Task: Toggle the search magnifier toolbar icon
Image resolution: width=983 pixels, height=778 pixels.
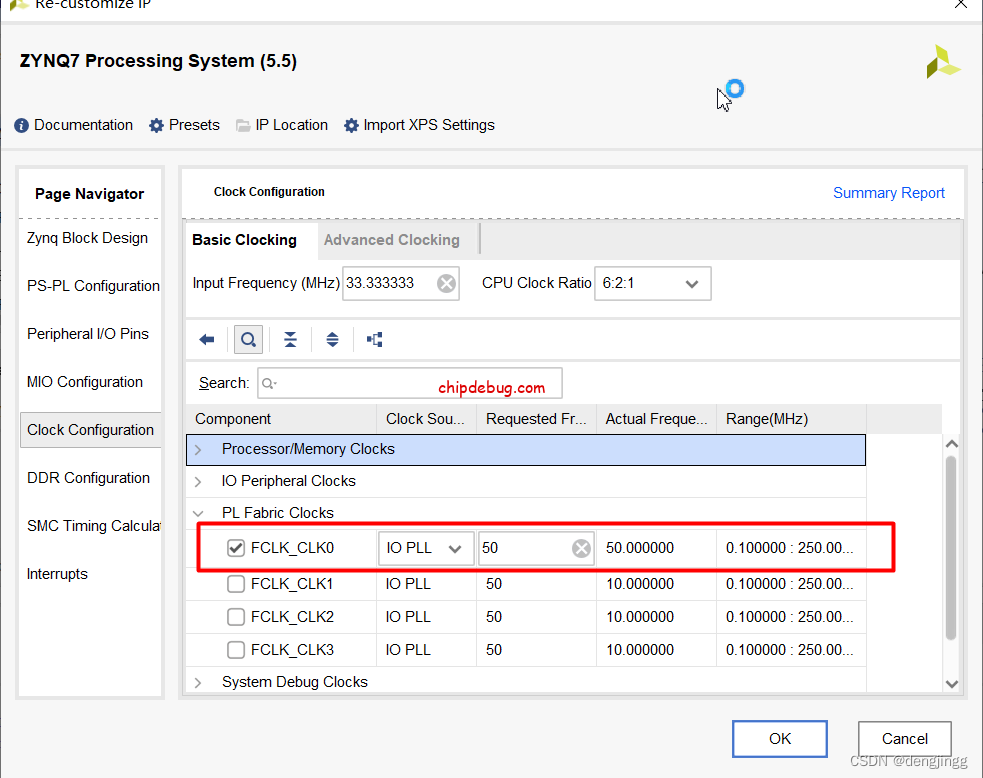Action: coord(248,340)
